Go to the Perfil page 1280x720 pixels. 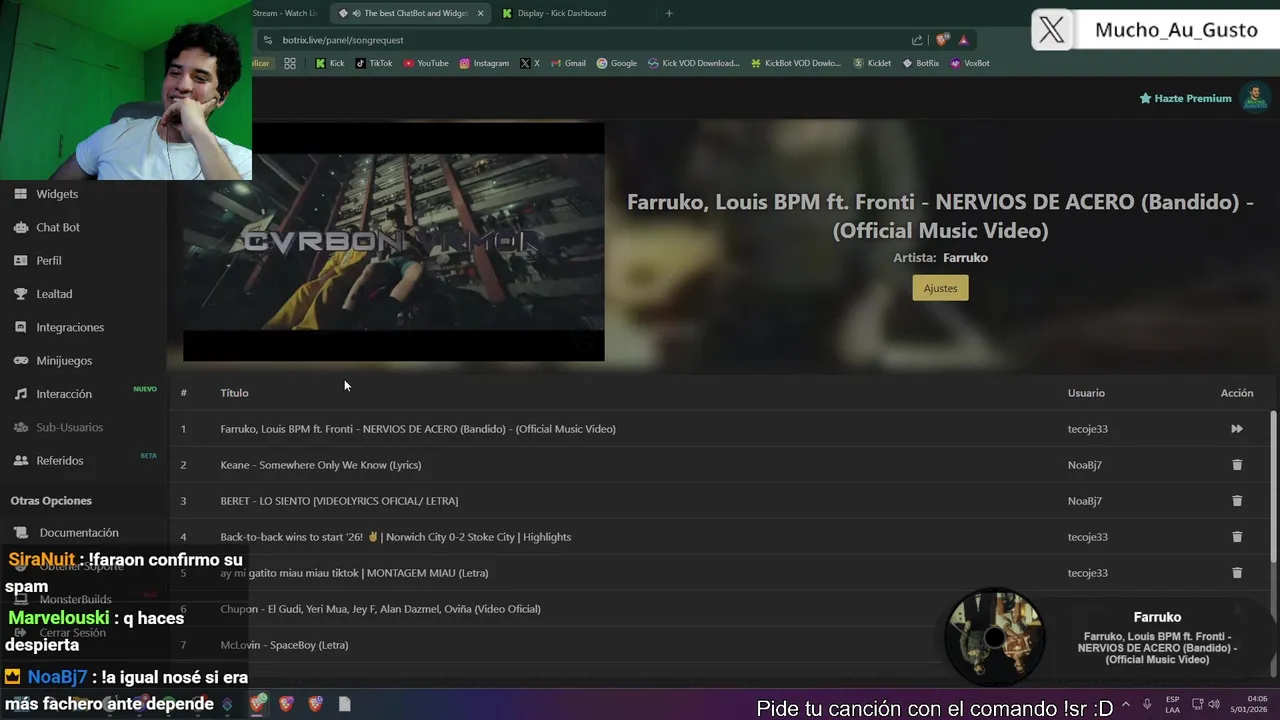pyautogui.click(x=49, y=260)
